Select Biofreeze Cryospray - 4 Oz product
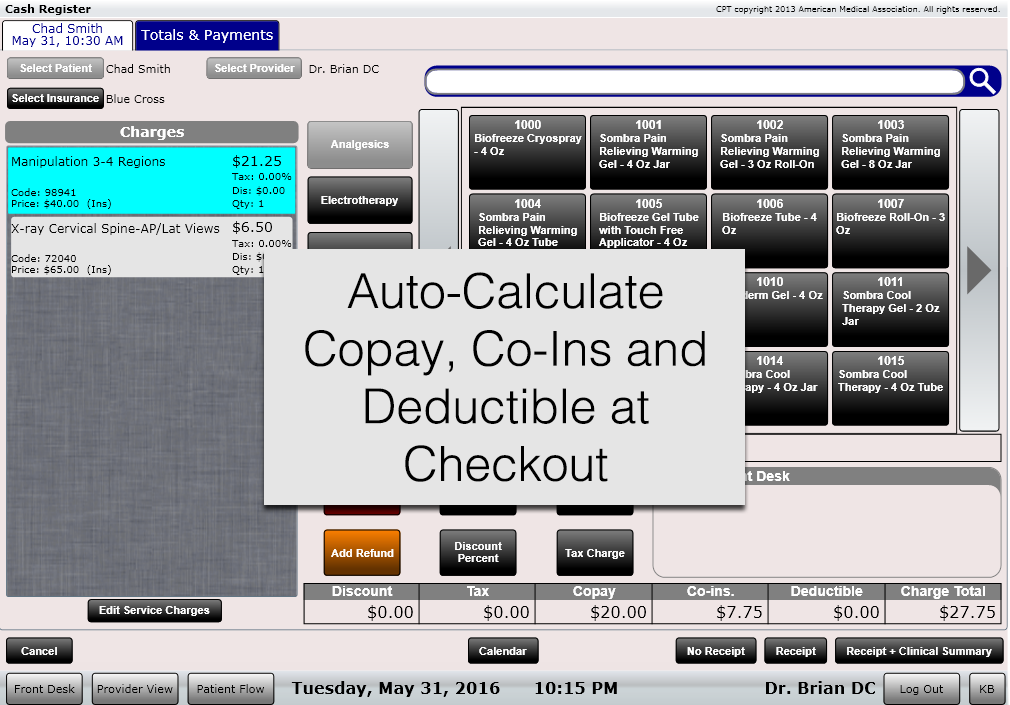 point(527,152)
